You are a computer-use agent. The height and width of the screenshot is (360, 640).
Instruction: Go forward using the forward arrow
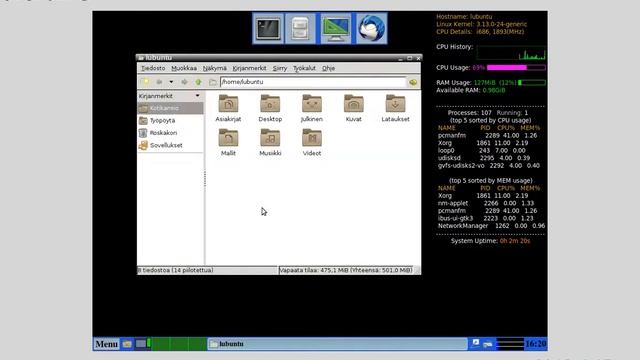click(184, 82)
